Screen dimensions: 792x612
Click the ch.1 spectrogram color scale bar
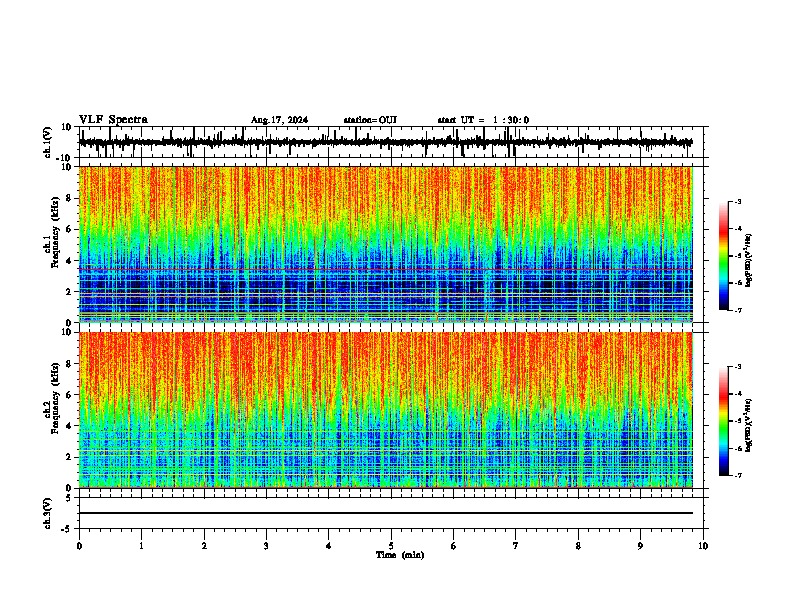[x=724, y=256]
